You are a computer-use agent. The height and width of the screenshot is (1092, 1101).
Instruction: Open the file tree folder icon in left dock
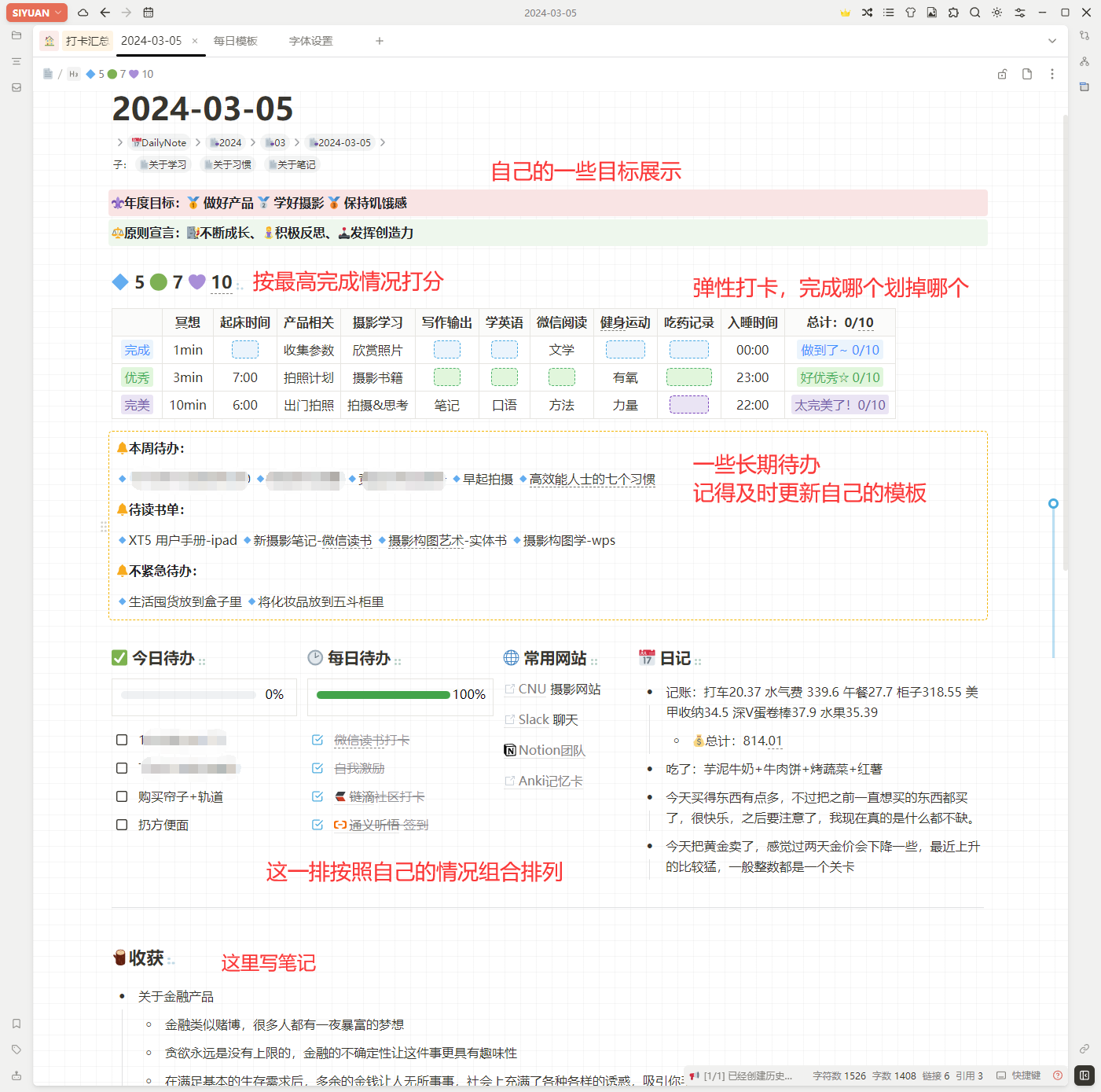[17, 35]
